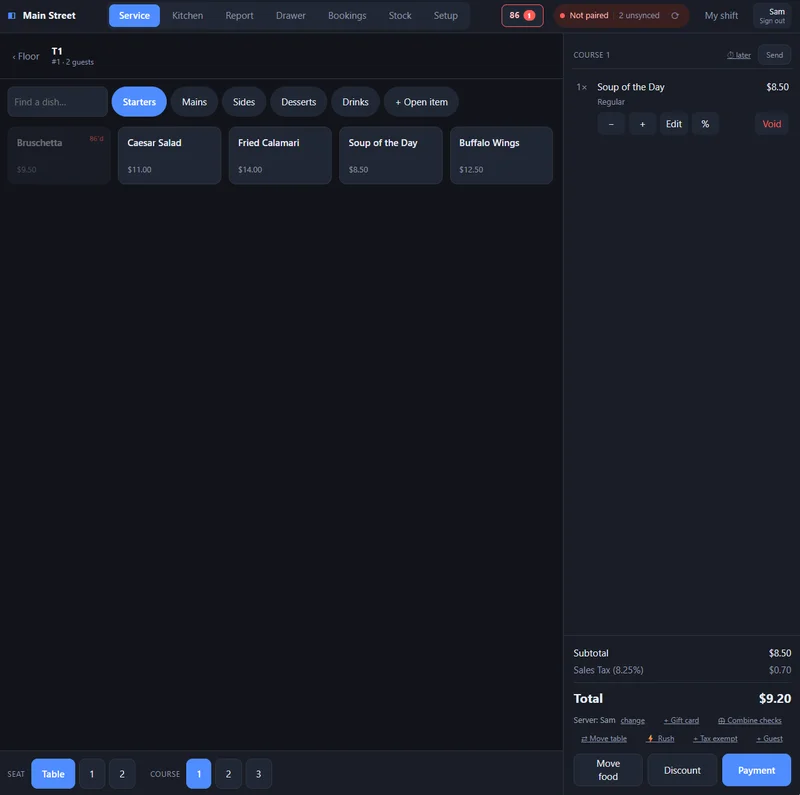This screenshot has height=795, width=800.
Task: Switch to the Stock tab
Action: pos(399,16)
